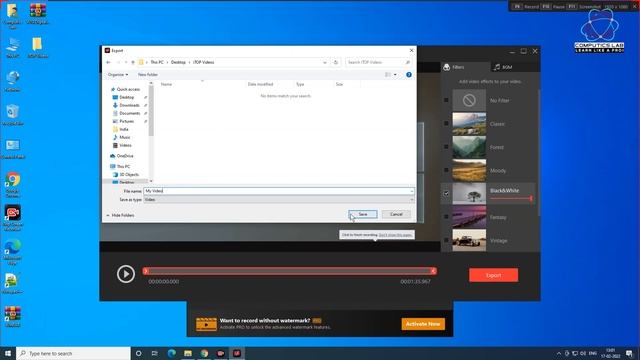The image size is (640, 360).
Task: Select the Recycle Bin desktop icon
Action: coord(13,115)
